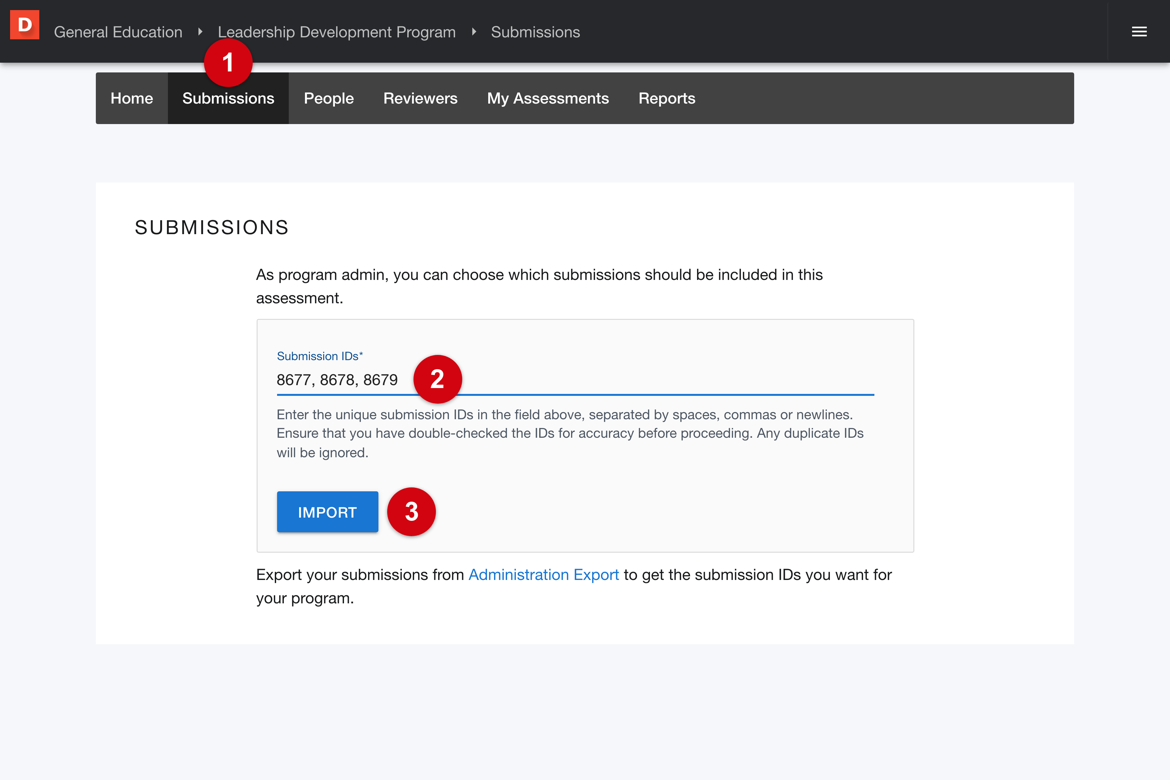Click the orange D logo icon
The image size is (1170, 780).
25,25
